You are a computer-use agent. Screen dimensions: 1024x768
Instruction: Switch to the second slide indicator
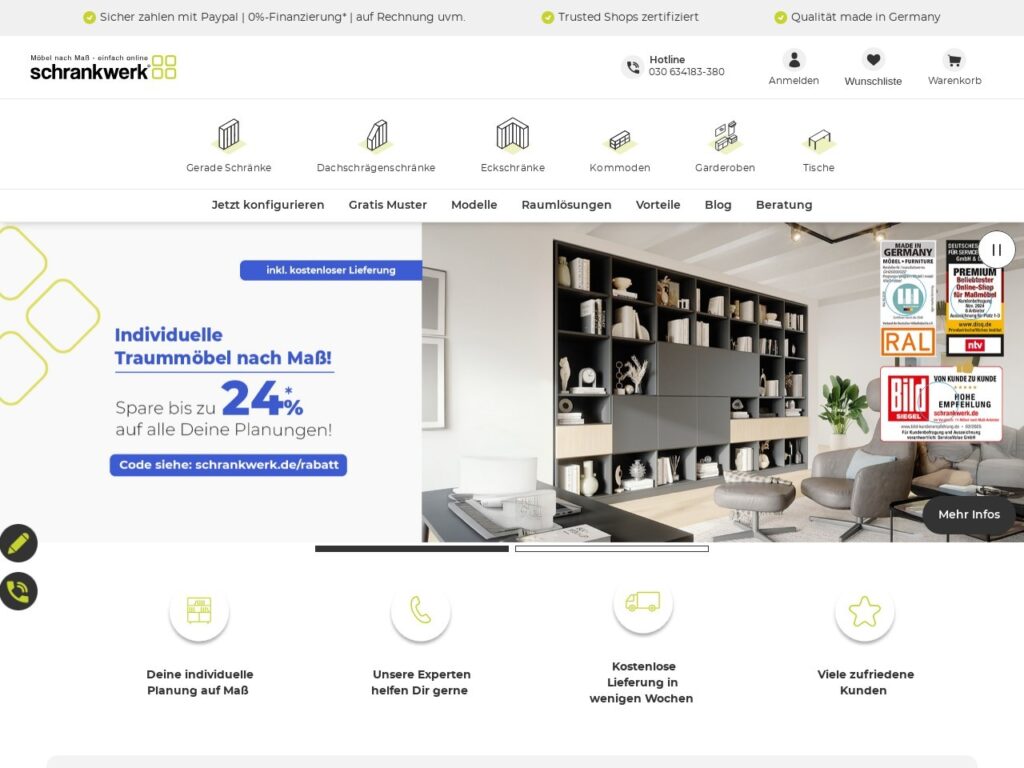tap(611, 548)
